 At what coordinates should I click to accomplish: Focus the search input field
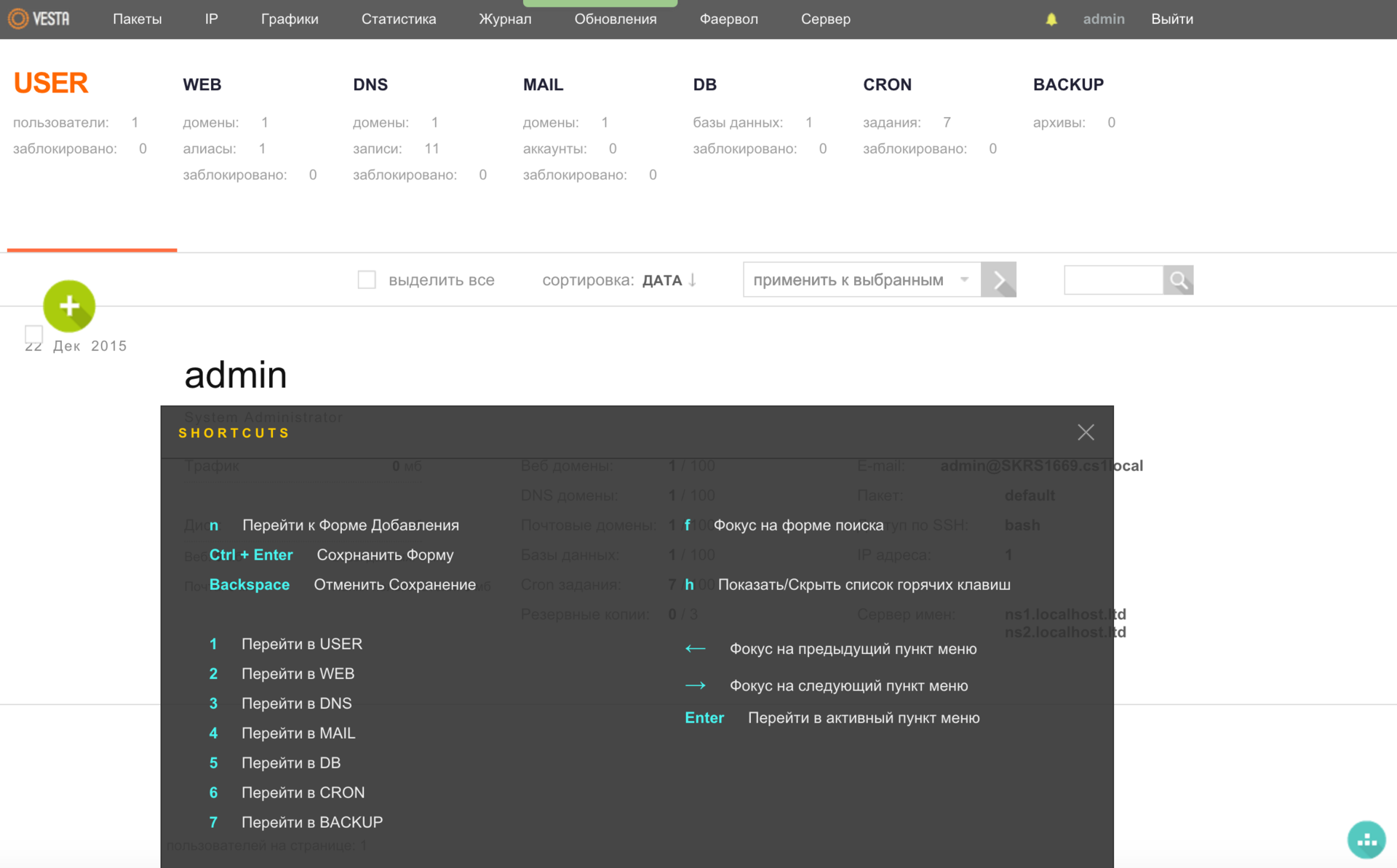tap(1113, 280)
